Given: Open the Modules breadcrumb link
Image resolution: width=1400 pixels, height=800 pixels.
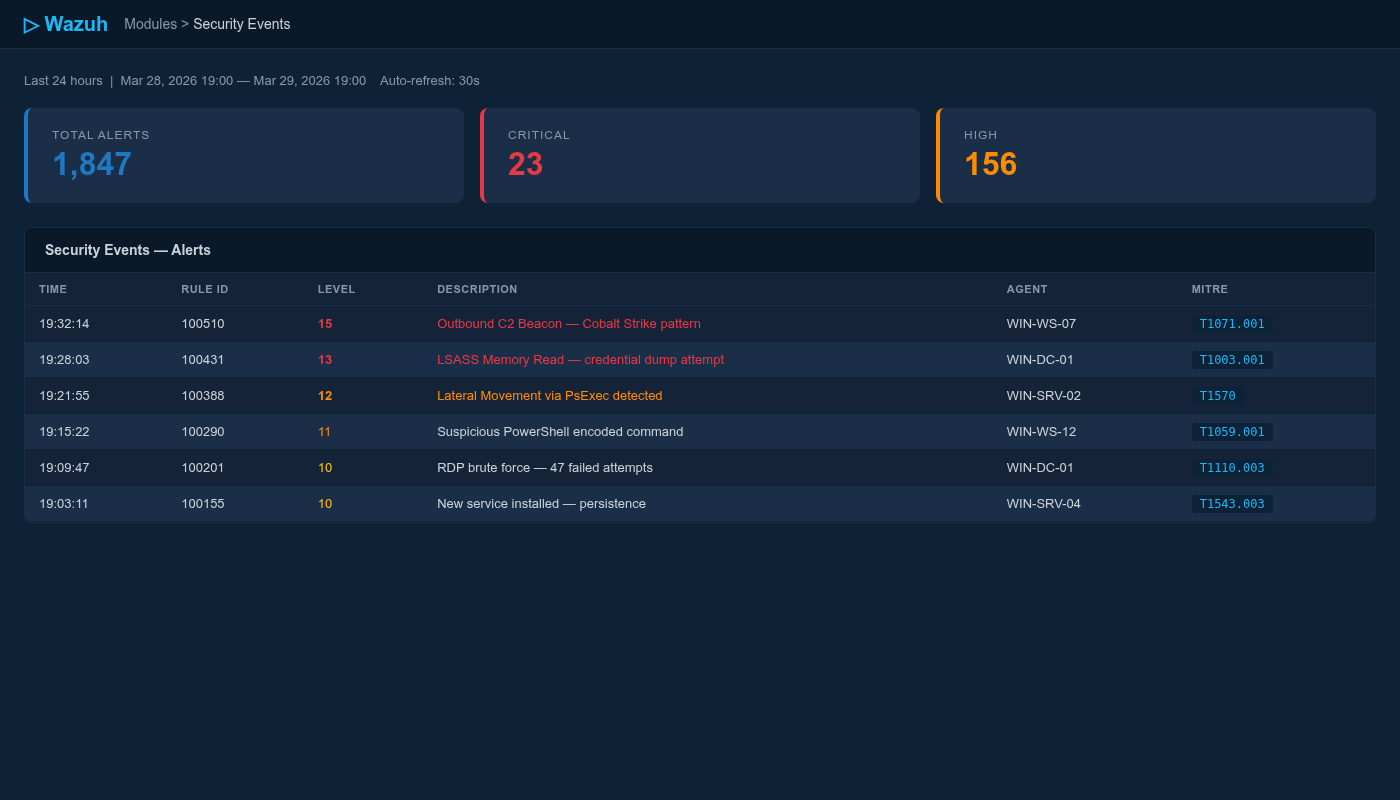Looking at the screenshot, I should pyautogui.click(x=150, y=24).
